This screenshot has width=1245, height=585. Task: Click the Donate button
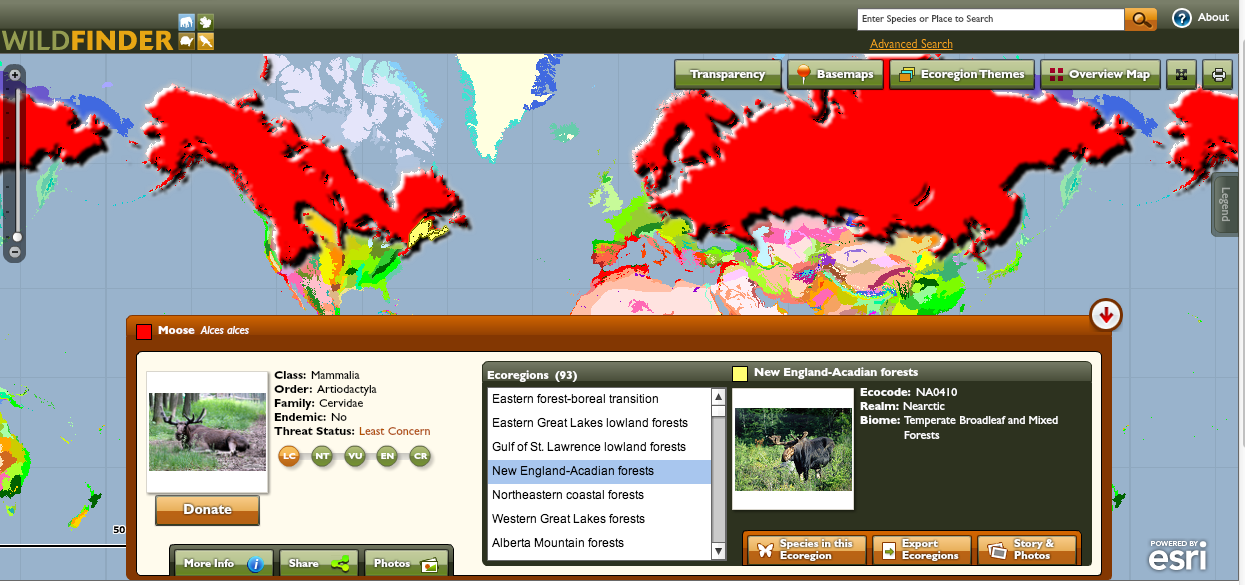pyautogui.click(x=207, y=510)
